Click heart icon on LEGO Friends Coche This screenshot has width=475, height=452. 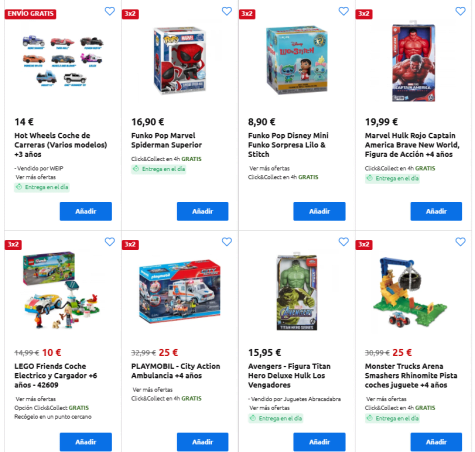[x=110, y=242]
